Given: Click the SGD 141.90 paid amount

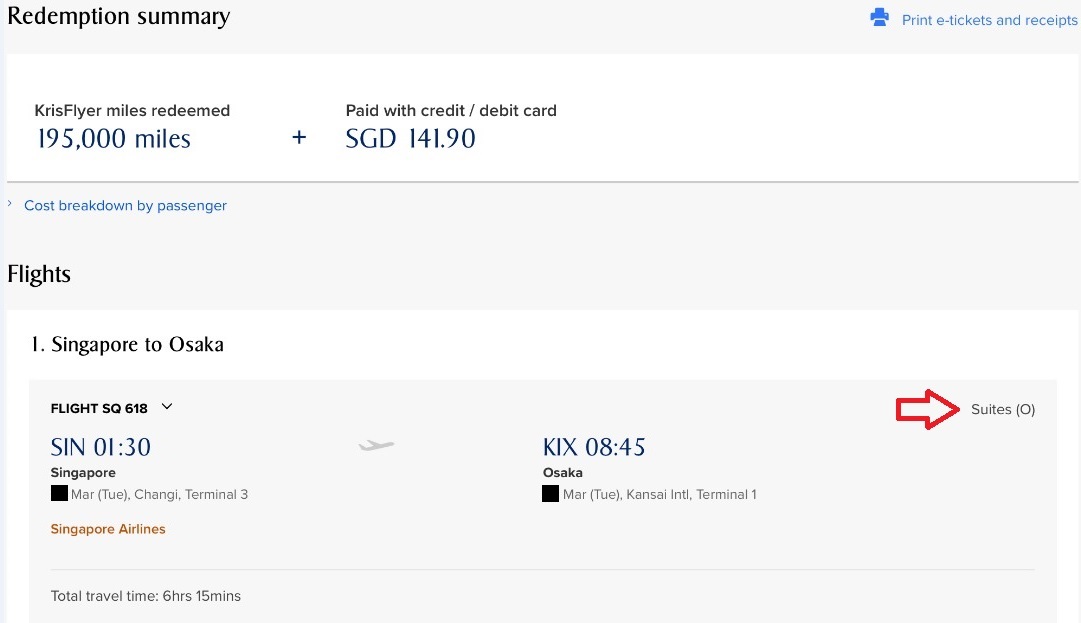Looking at the screenshot, I should (x=410, y=139).
